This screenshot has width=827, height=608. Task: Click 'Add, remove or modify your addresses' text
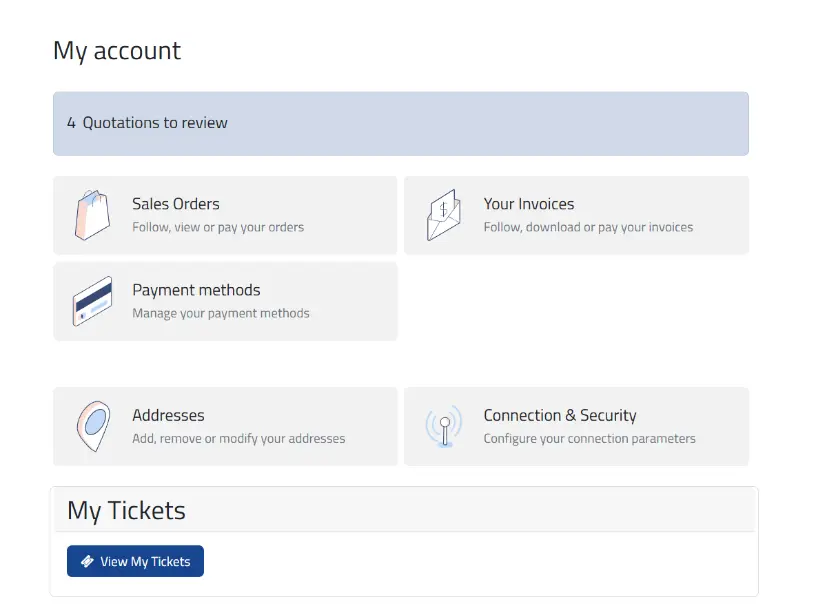tap(238, 438)
